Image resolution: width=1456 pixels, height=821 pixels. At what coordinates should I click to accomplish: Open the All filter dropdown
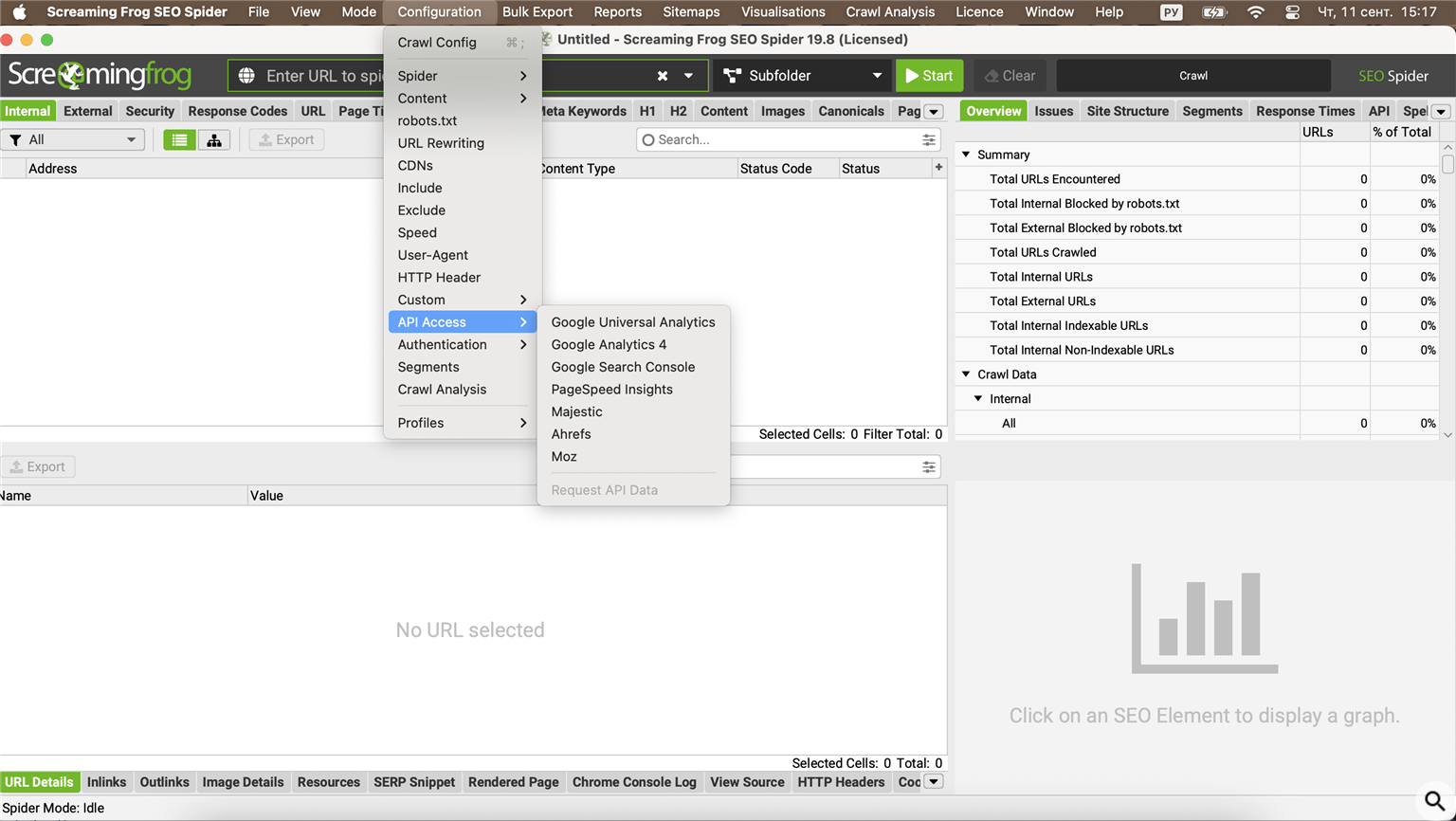[72, 140]
